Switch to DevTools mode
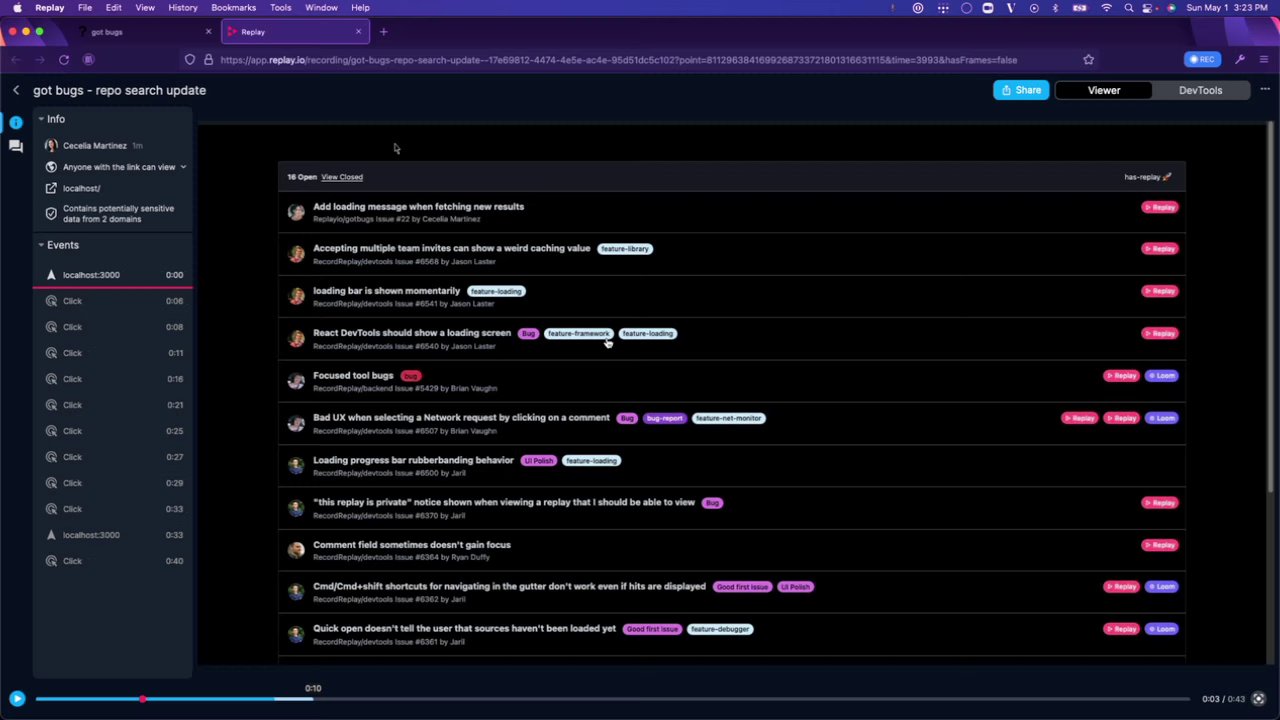This screenshot has width=1280, height=720. 1200,90
